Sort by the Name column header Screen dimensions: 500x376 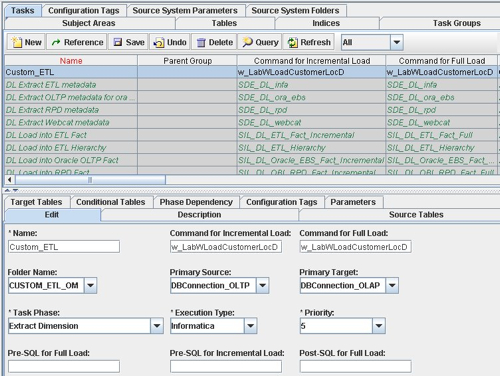71,61
